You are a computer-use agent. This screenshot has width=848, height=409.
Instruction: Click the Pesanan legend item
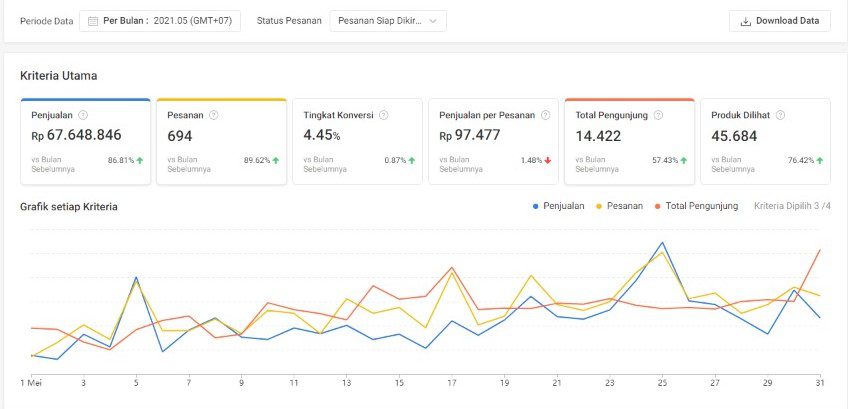(620, 206)
